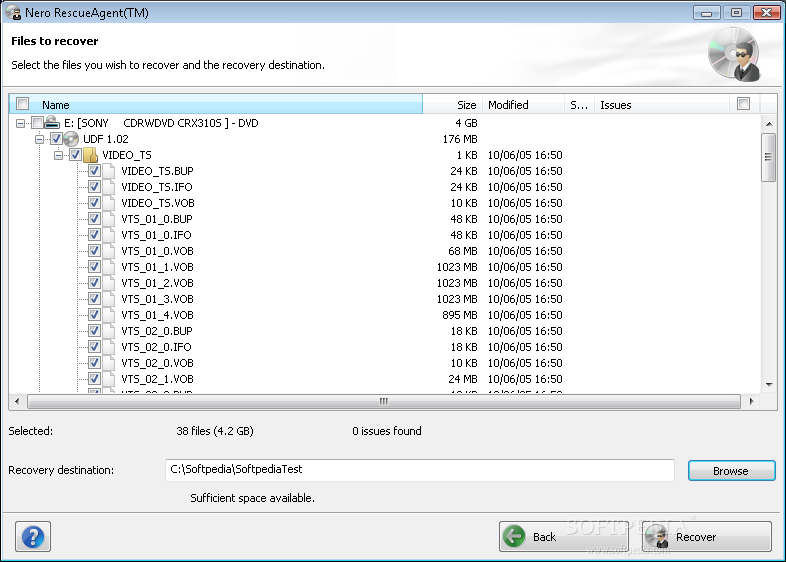The height and width of the screenshot is (562, 786).
Task: Select the VTS_01_0.VOB file name
Action: point(157,251)
